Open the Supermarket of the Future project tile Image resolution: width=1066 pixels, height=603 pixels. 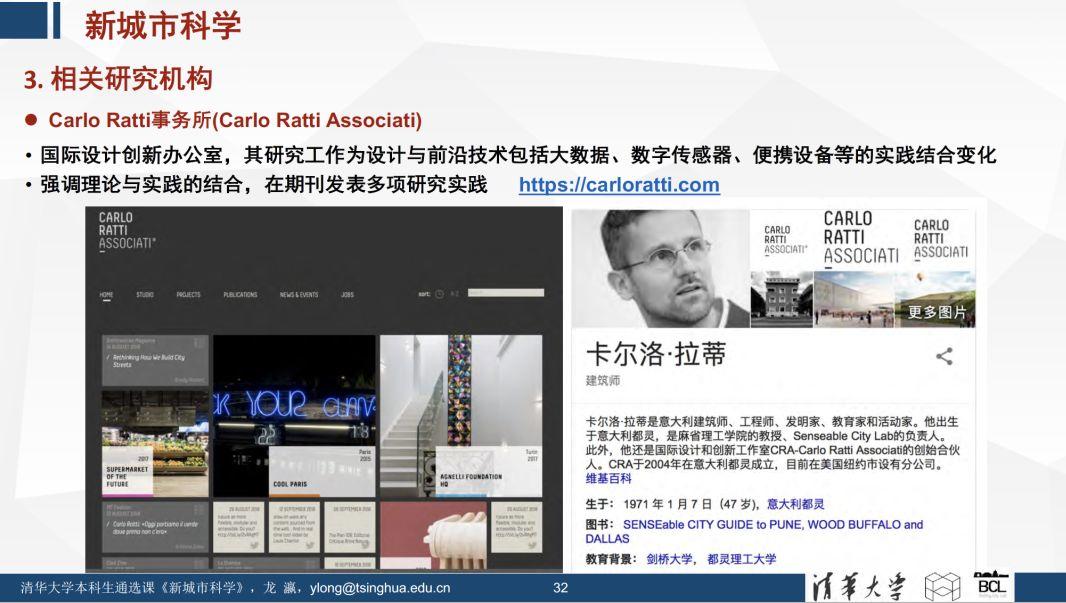coord(155,444)
